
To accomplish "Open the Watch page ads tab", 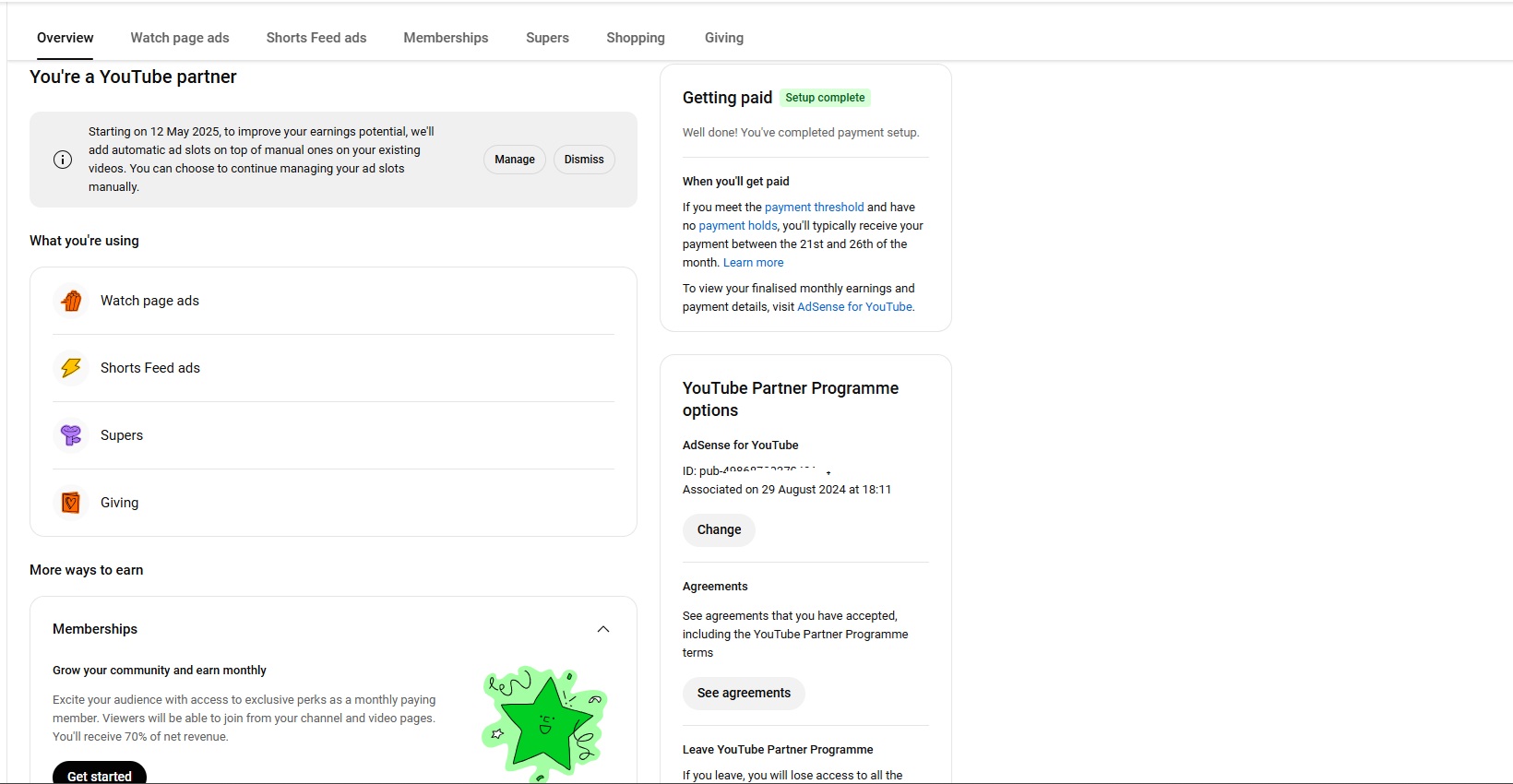I will coord(180,38).
